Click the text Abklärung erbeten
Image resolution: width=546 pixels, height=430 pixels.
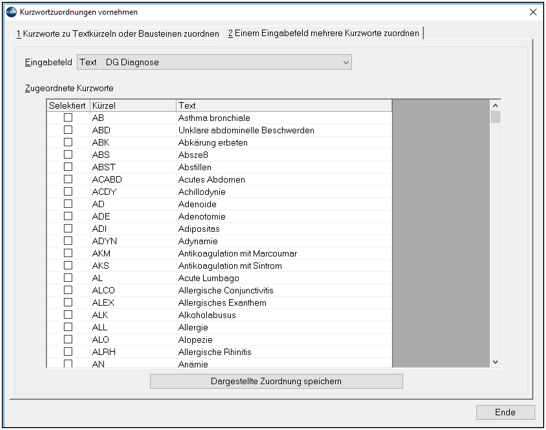pyautogui.click(x=213, y=143)
